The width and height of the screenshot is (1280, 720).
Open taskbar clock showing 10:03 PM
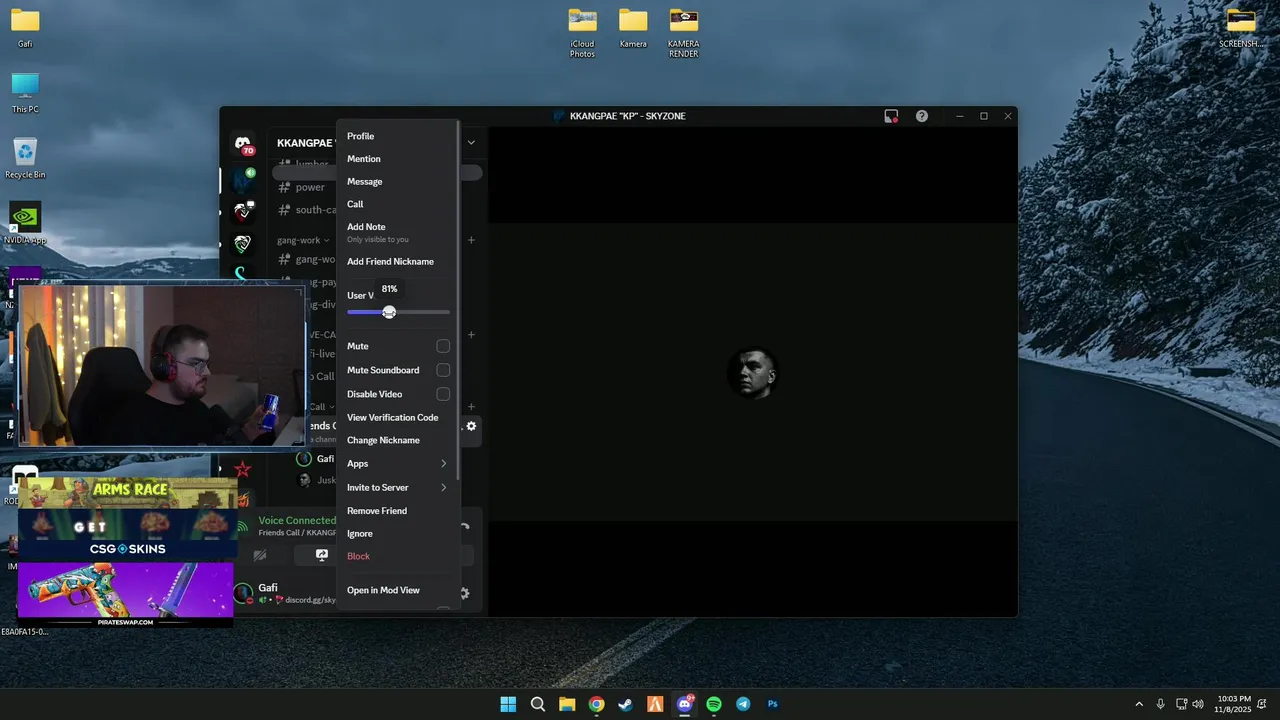1234,704
